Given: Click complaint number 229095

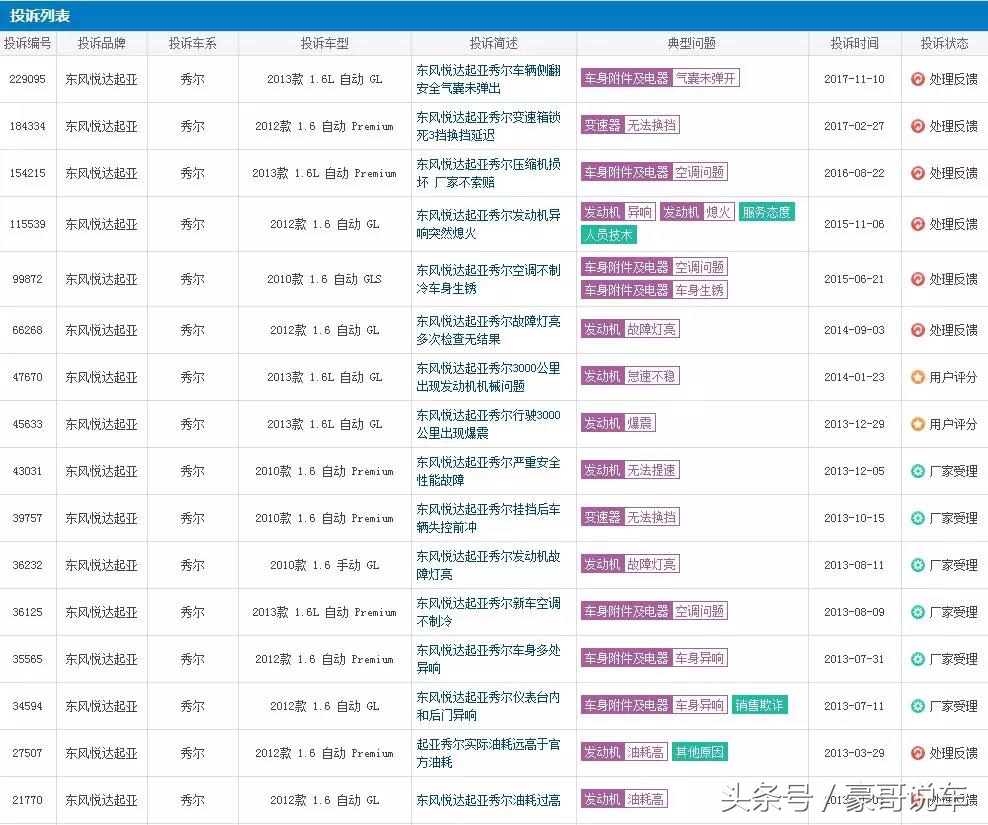Looking at the screenshot, I should [x=27, y=79].
